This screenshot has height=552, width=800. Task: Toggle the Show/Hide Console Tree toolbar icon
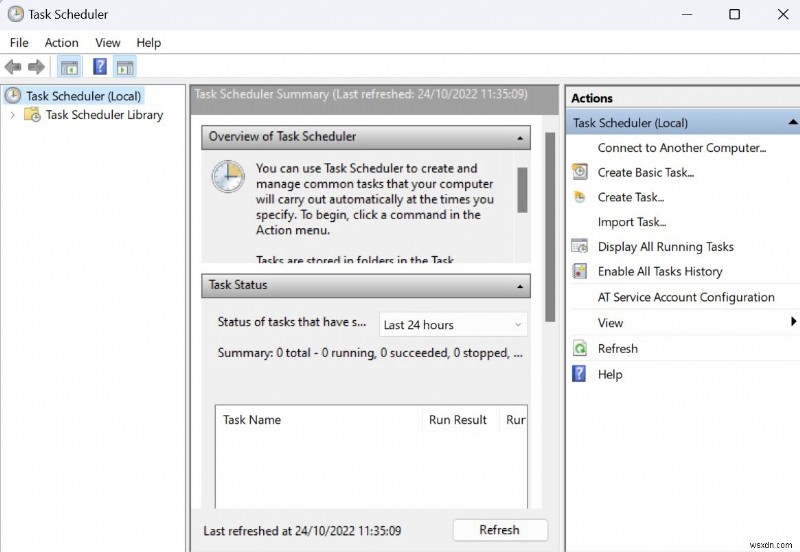69,67
